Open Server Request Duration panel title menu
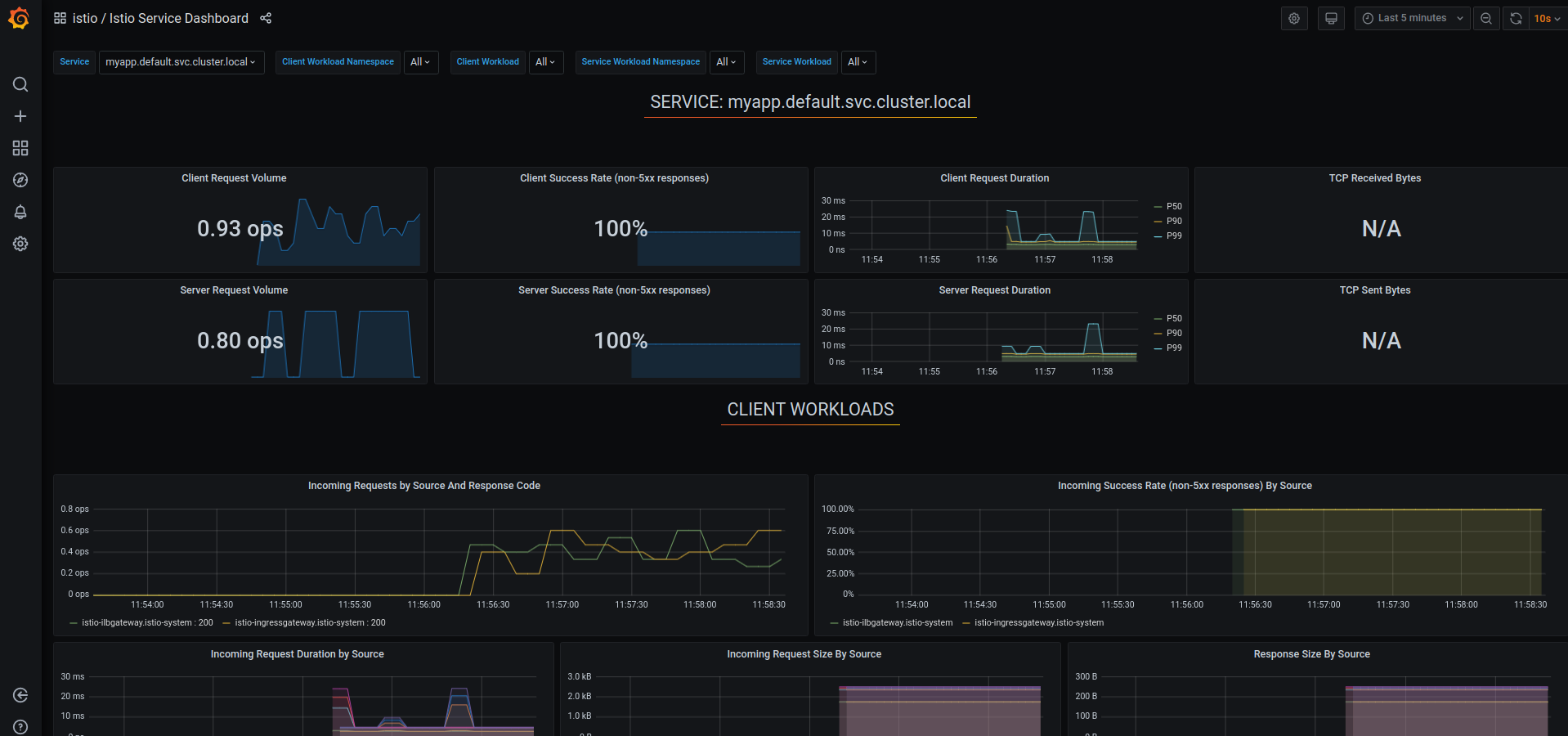1568x736 pixels. click(x=994, y=290)
